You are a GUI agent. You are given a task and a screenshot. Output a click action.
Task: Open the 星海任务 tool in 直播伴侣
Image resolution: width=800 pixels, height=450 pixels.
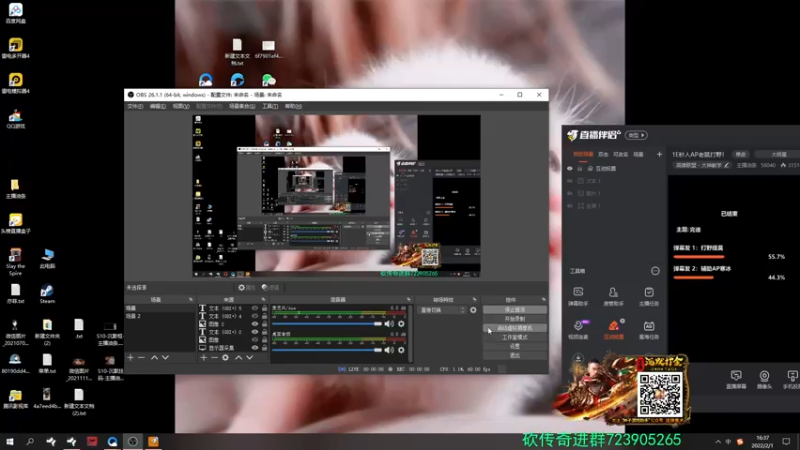click(x=649, y=330)
